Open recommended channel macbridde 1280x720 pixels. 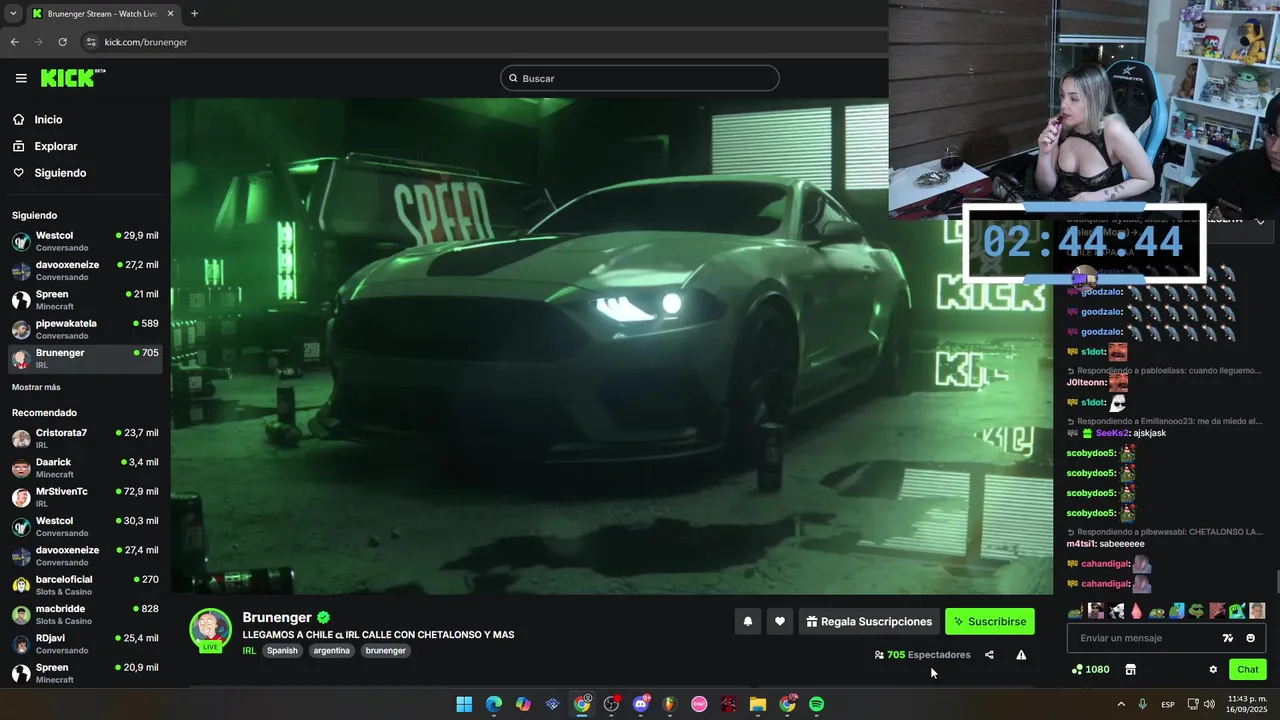[85, 614]
